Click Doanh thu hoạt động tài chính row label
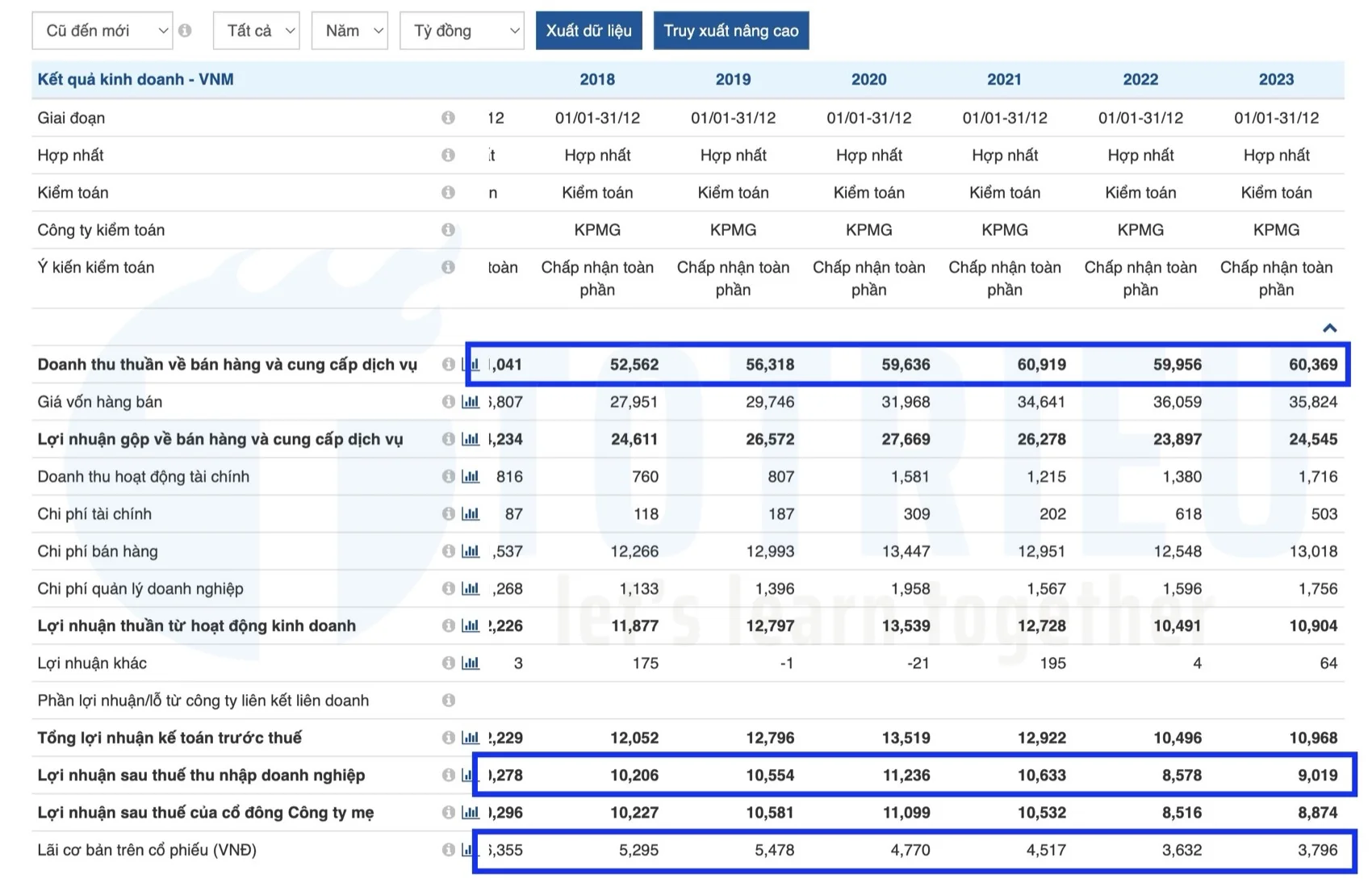The image size is (1372, 887). 144,477
